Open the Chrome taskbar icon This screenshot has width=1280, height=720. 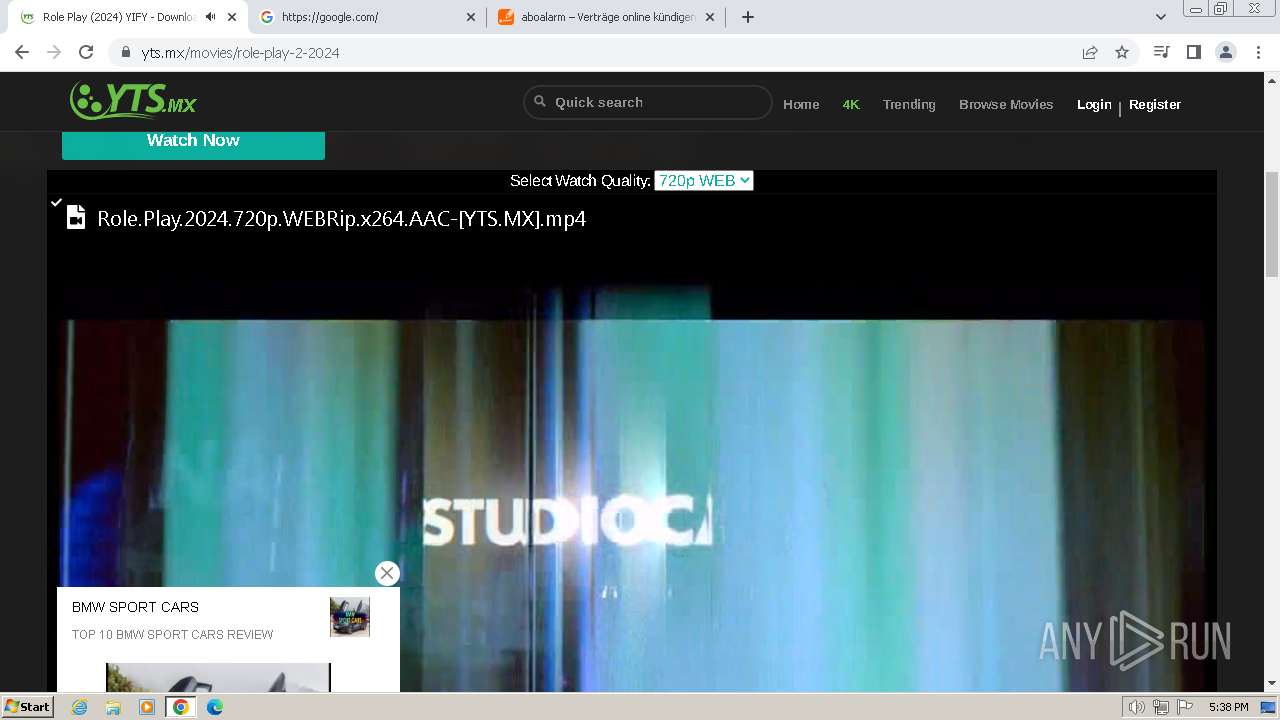[181, 707]
